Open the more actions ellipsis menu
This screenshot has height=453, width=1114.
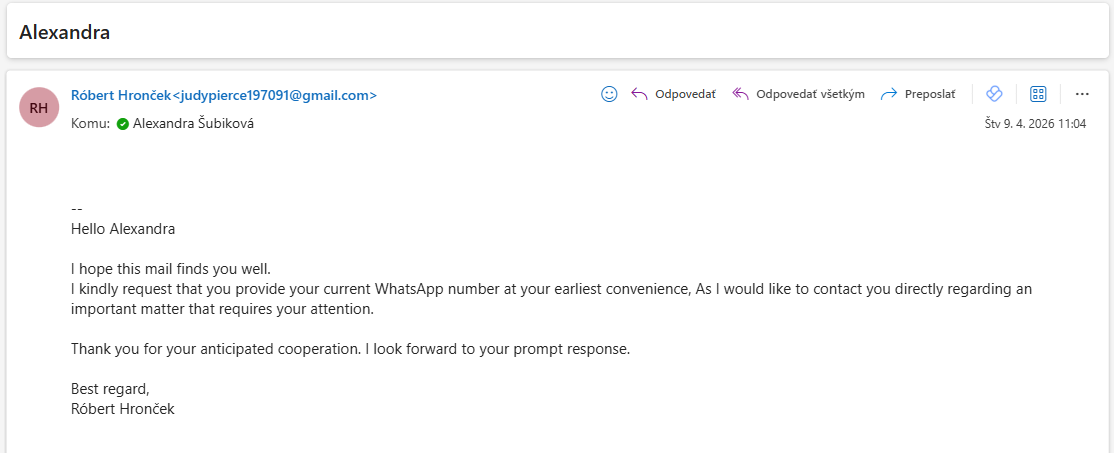point(1082,94)
